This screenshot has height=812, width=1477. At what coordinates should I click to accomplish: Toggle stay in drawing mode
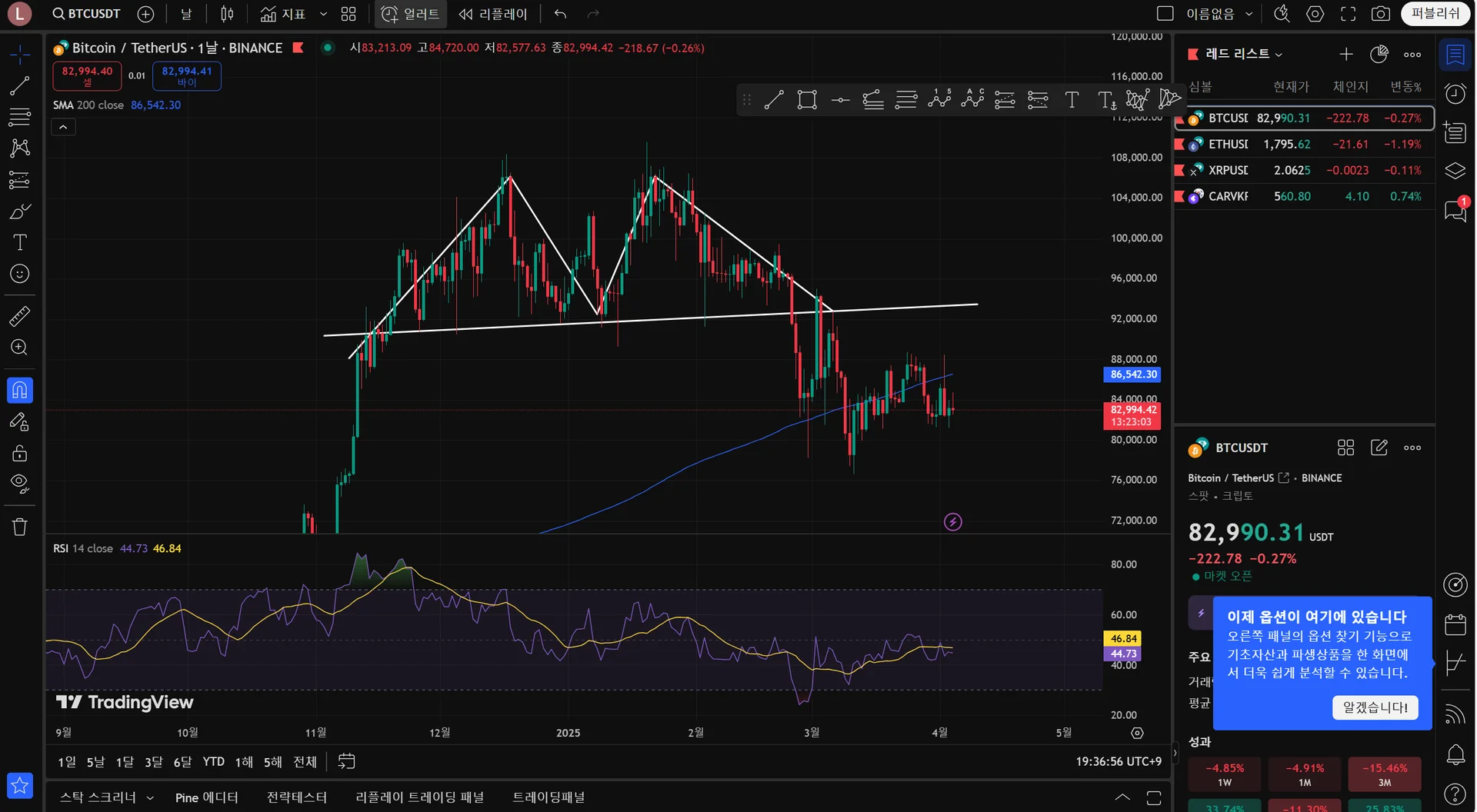(20, 422)
